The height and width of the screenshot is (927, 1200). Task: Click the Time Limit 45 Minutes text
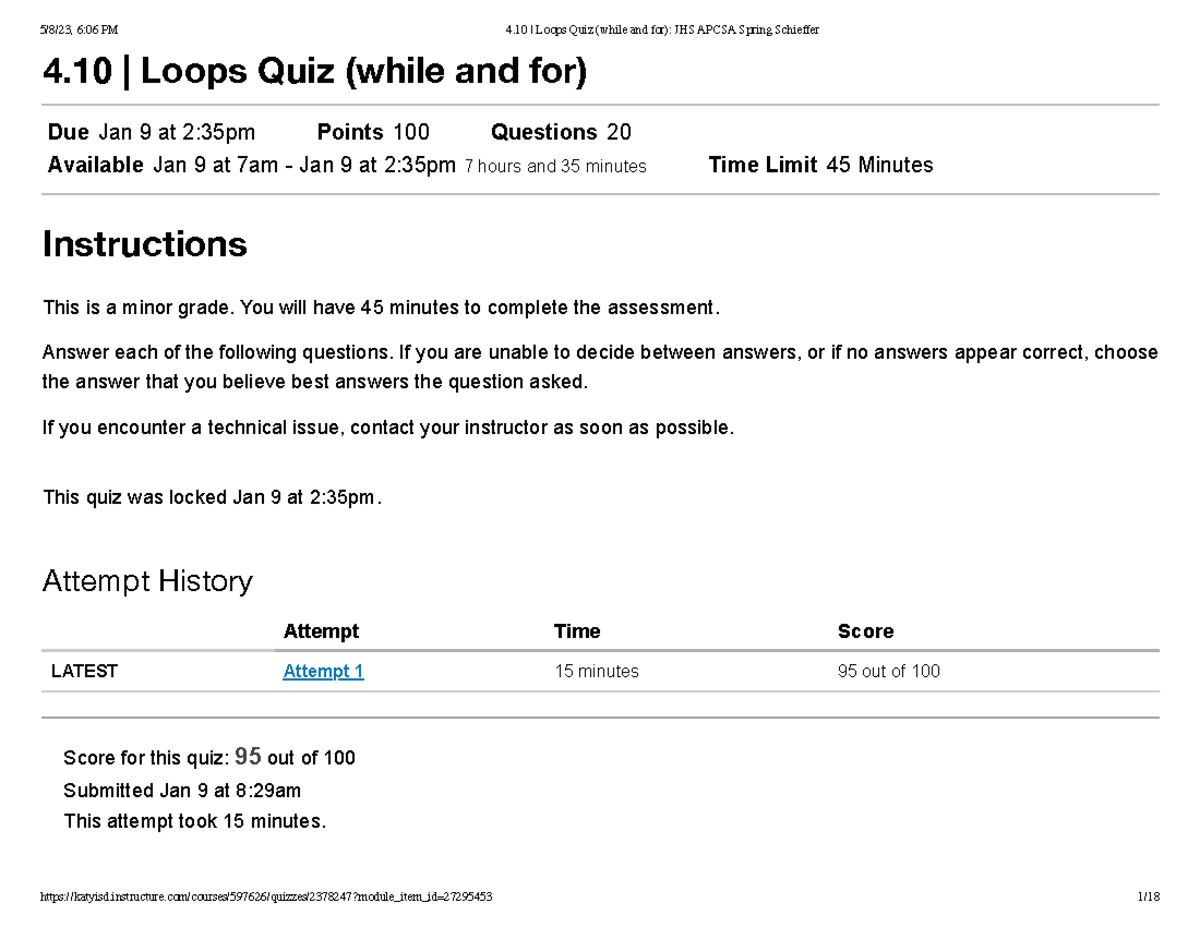[821, 165]
